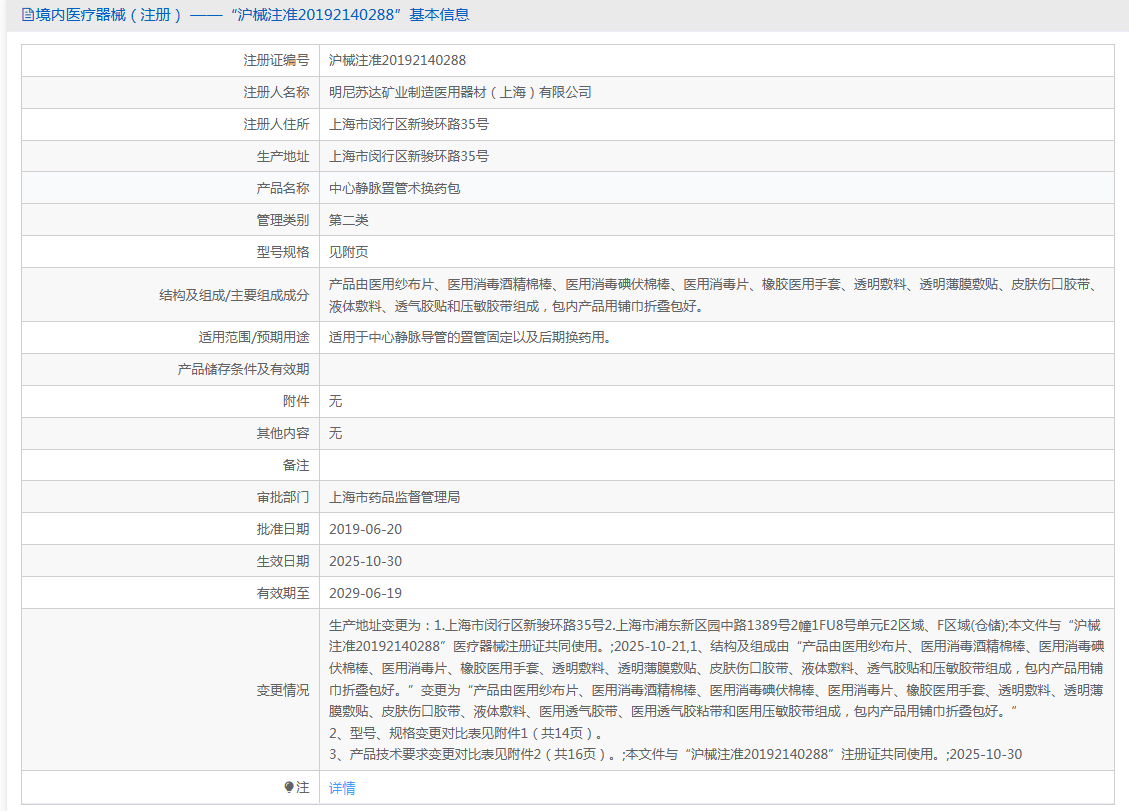Select registration number 沪械注准20192140288 value cell
Viewport: 1129px width, 811px height.
point(397,61)
